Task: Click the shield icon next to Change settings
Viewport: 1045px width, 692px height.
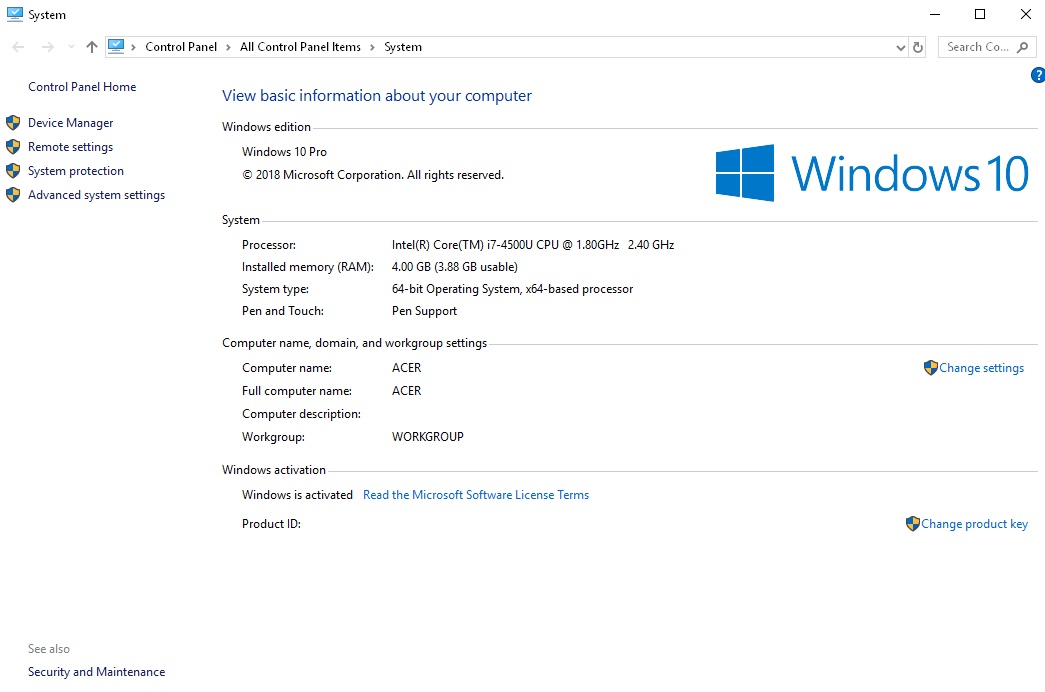Action: (x=930, y=368)
